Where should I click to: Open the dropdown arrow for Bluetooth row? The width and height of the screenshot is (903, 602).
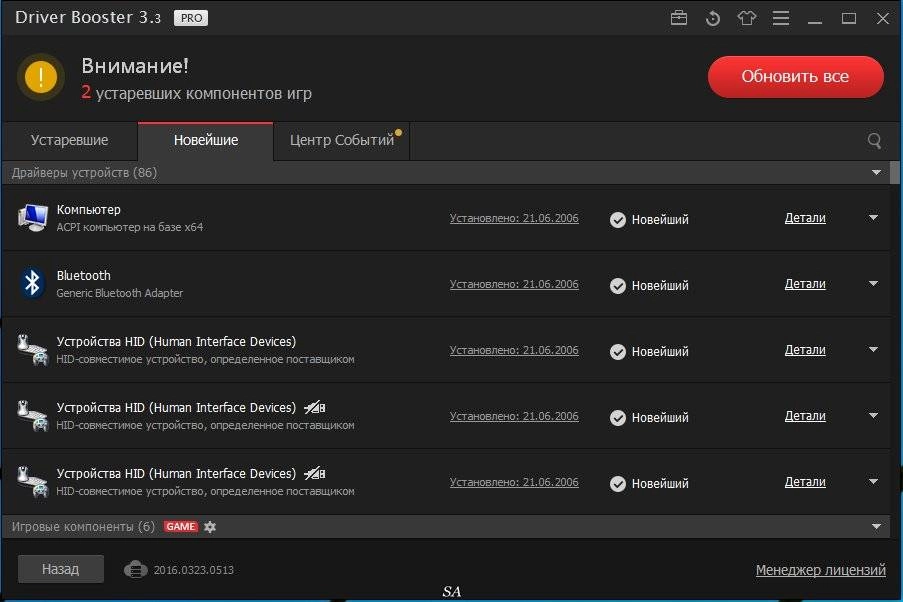pos(874,283)
